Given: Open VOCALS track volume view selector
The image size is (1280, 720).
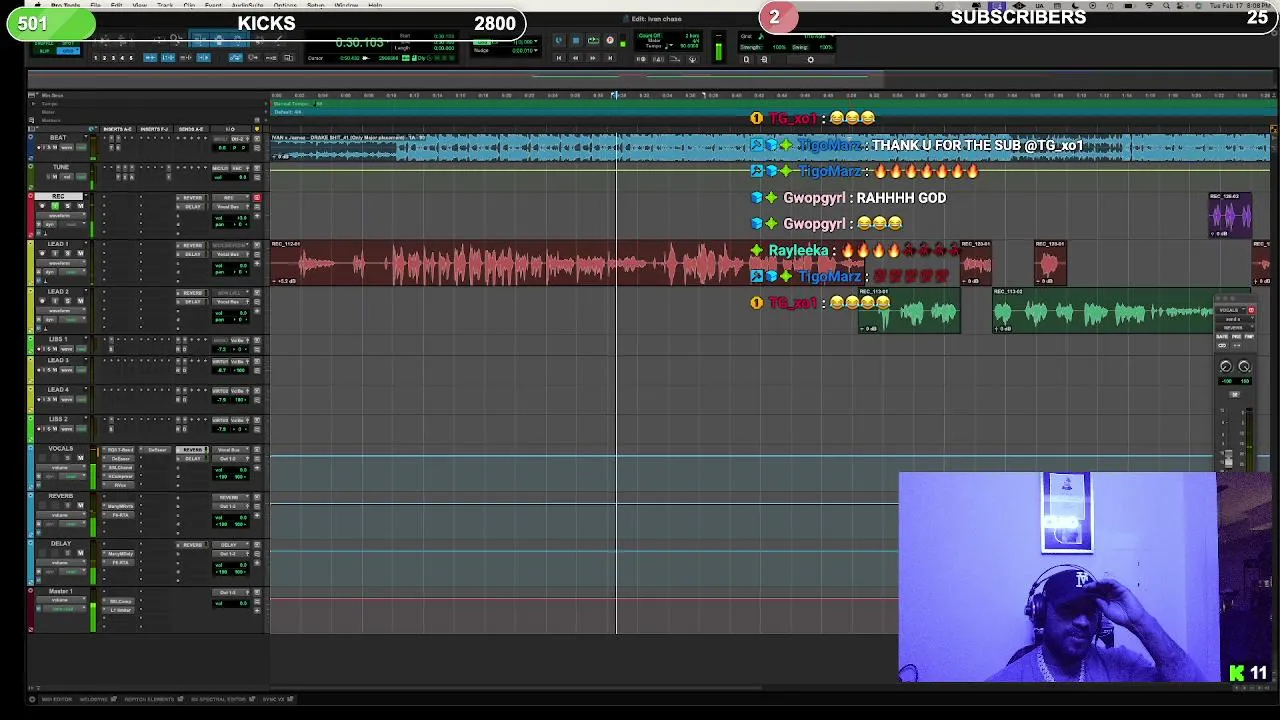Looking at the screenshot, I should [x=60, y=467].
